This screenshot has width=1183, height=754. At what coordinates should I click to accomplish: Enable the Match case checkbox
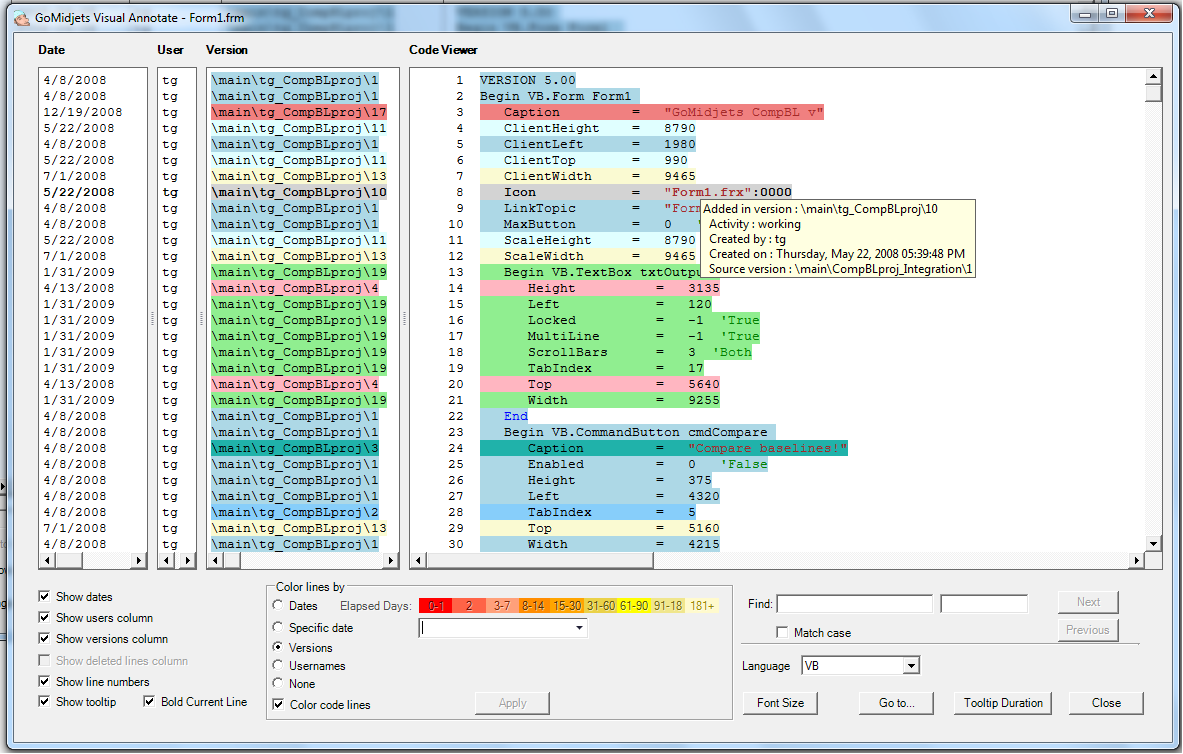pyautogui.click(x=783, y=633)
